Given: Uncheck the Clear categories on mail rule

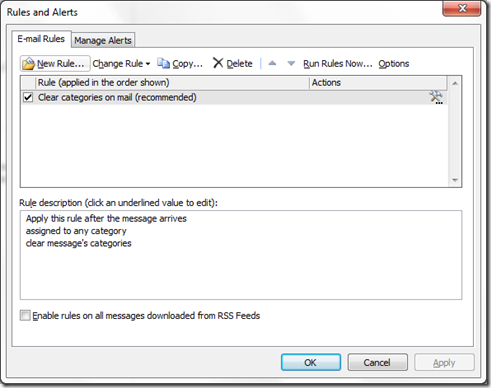Looking at the screenshot, I should click(28, 97).
